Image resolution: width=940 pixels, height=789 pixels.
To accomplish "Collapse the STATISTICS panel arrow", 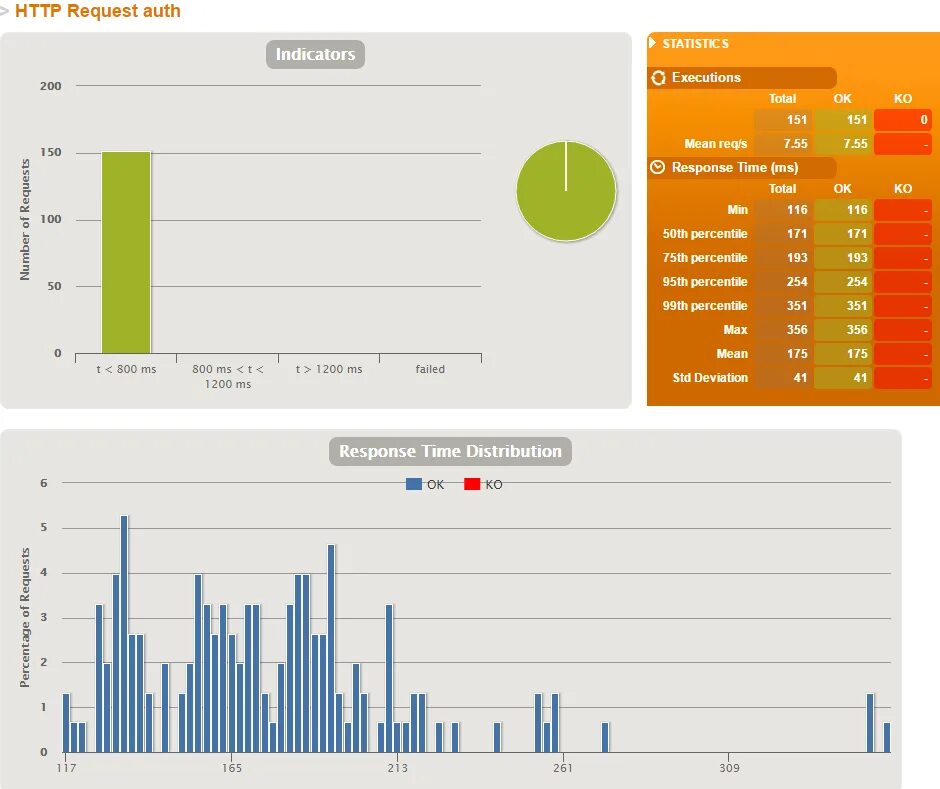I will tap(652, 43).
